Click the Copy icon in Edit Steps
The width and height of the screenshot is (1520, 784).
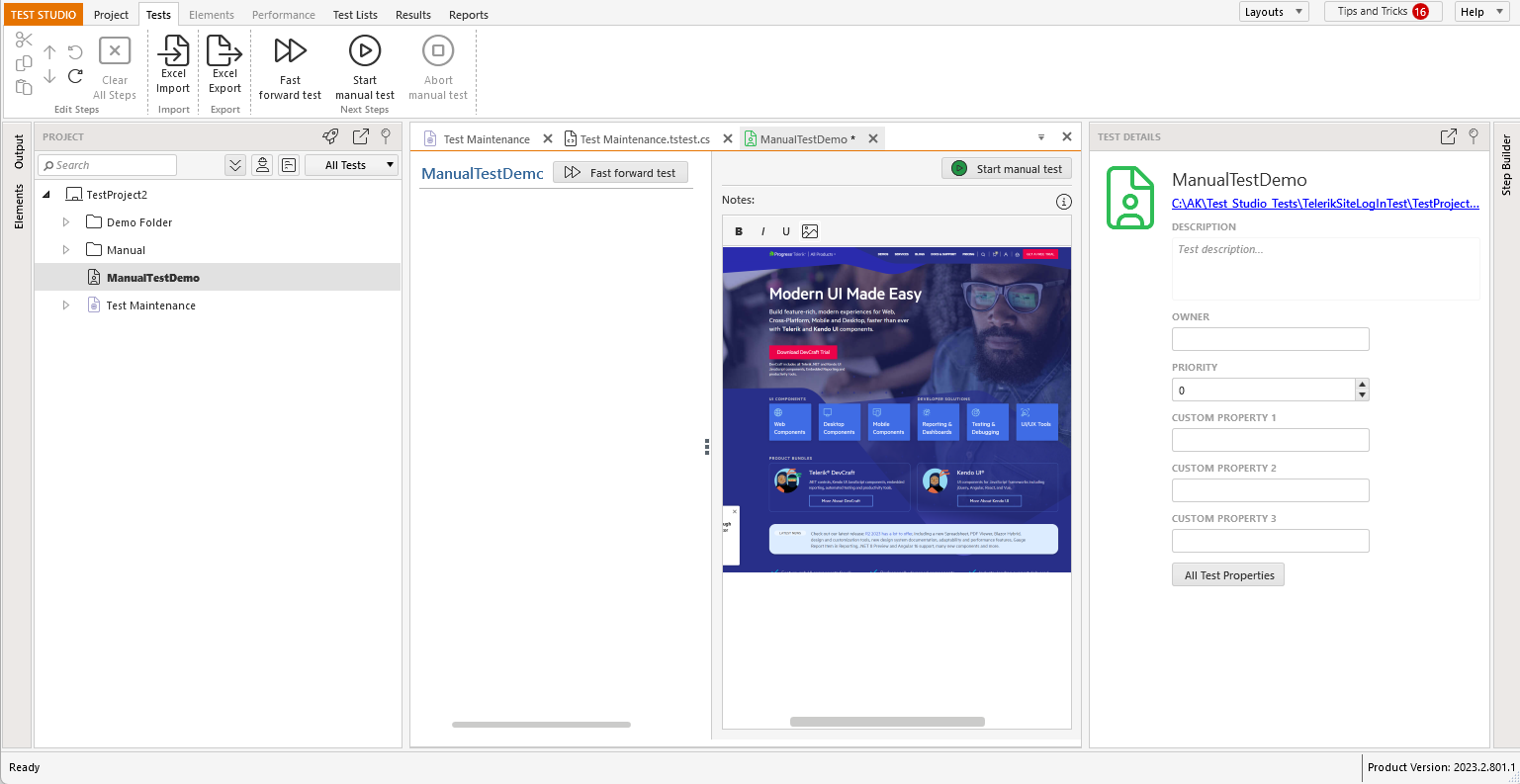[24, 63]
